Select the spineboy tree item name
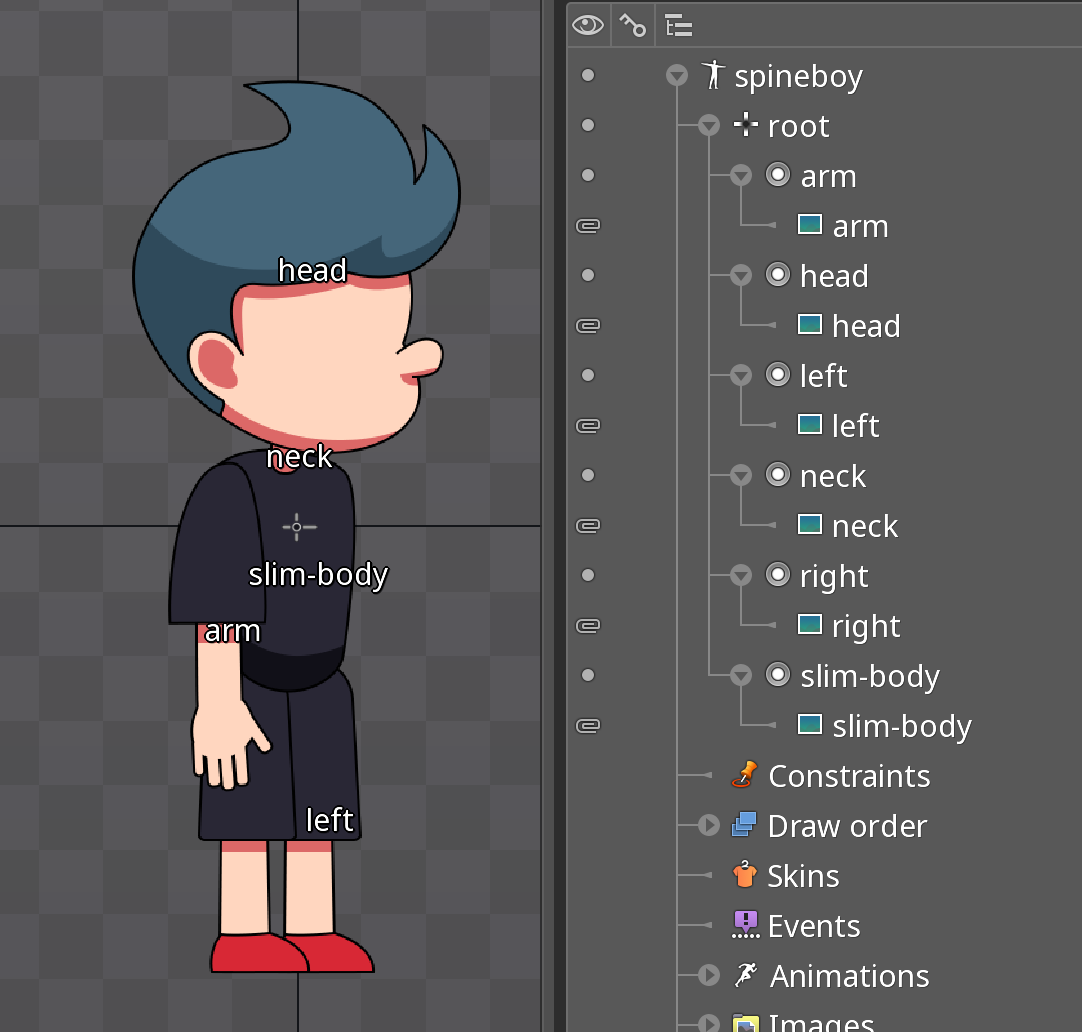Viewport: 1082px width, 1032px height. (798, 77)
